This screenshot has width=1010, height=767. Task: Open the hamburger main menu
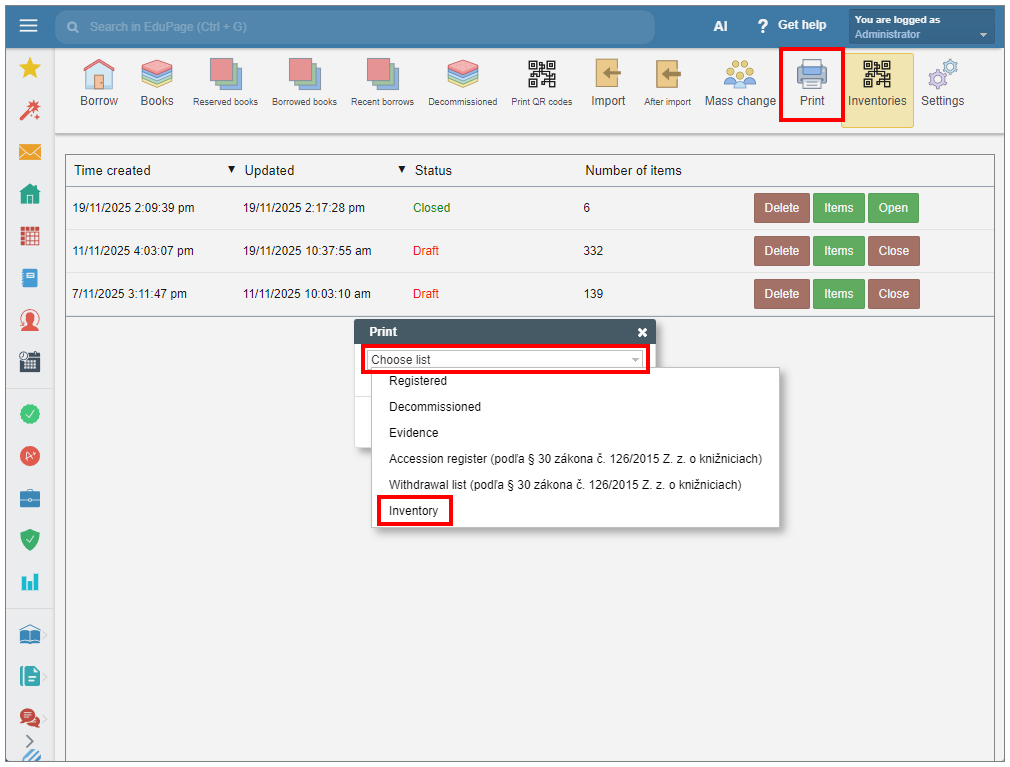(28, 26)
